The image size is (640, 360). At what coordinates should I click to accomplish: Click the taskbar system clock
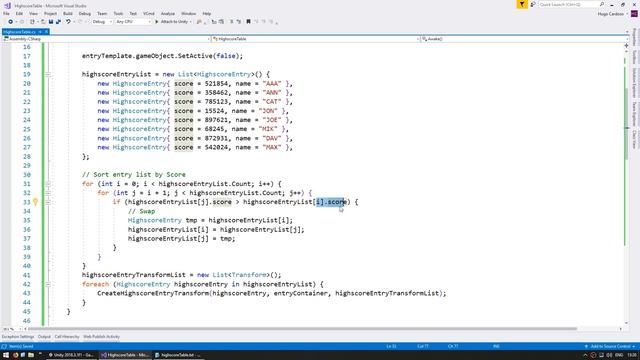coord(632,355)
